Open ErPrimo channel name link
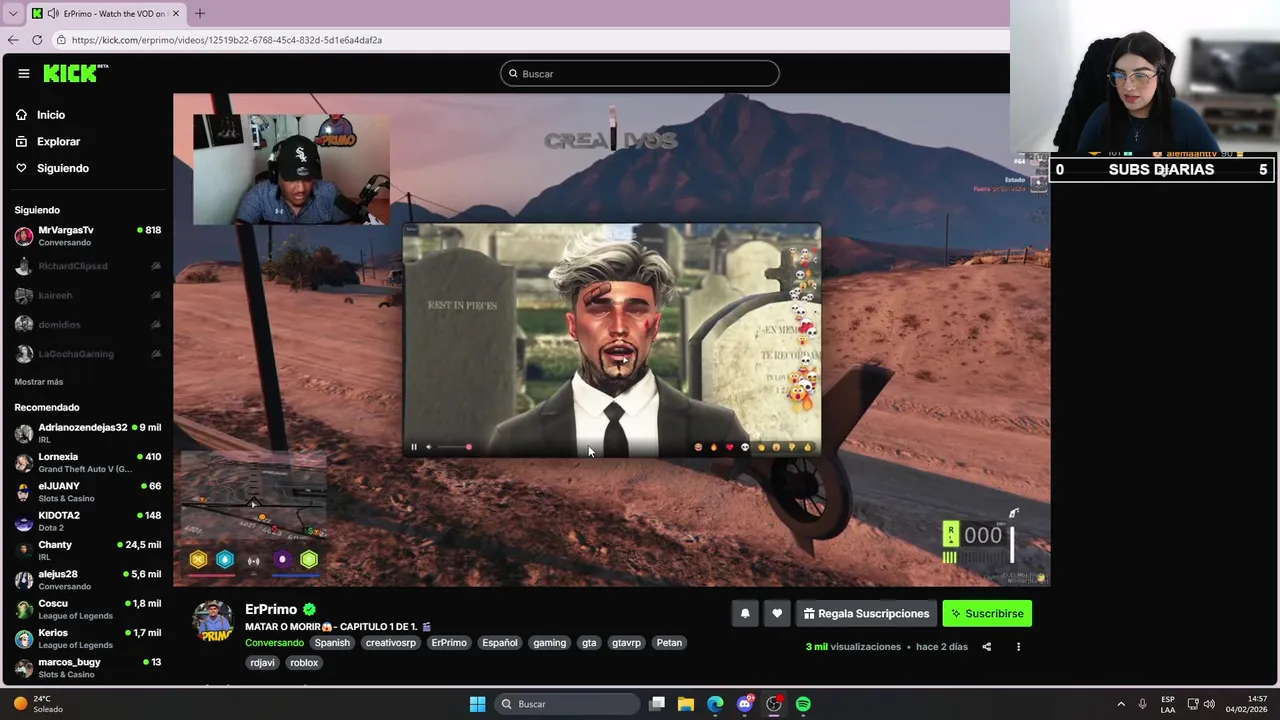1280x720 pixels. (x=271, y=609)
